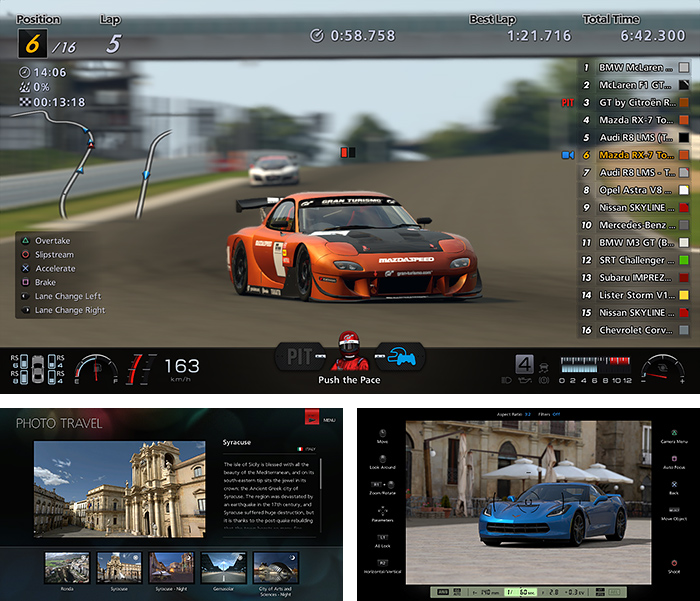Viewport: 700px width, 601px height.
Task: Select the Ronda location thumbnail
Action: coord(67,568)
